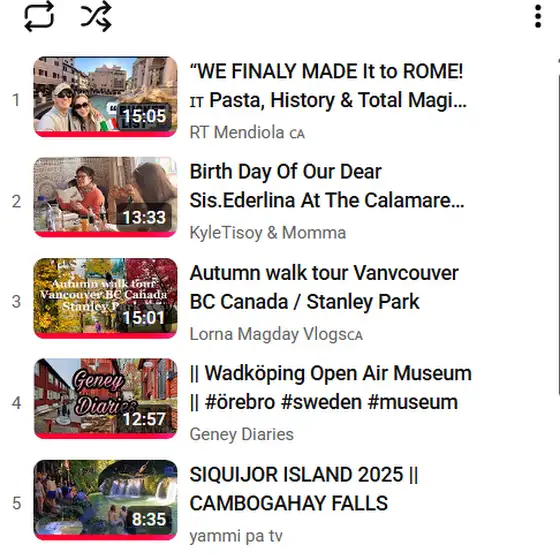Visit KyleTisoy & Momma channel
Screen dimensions: 560x560
point(268,233)
